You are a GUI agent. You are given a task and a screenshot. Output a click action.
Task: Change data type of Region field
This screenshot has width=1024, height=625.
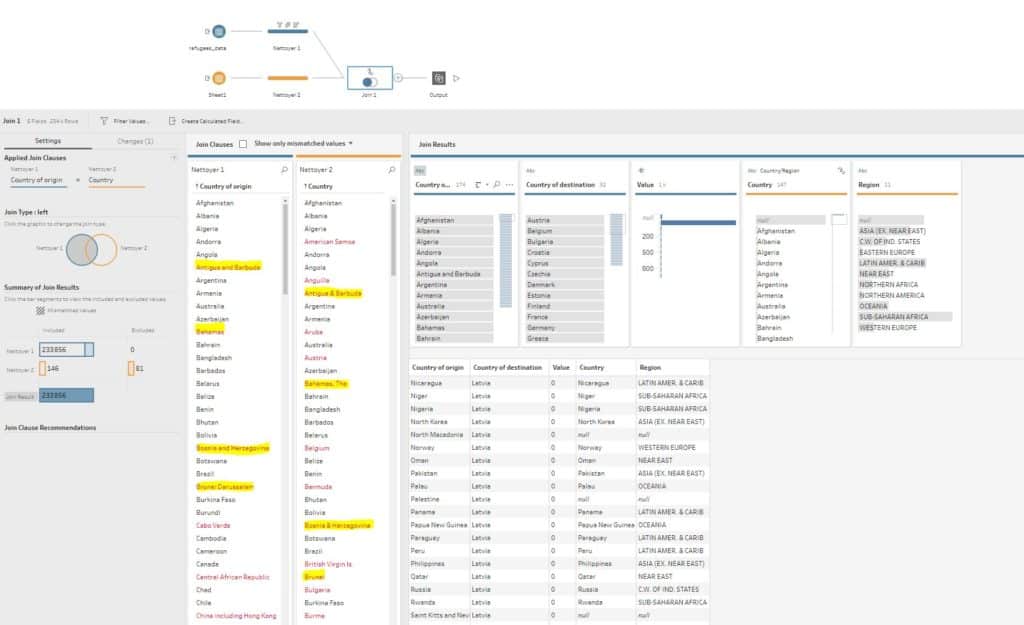[x=863, y=170]
